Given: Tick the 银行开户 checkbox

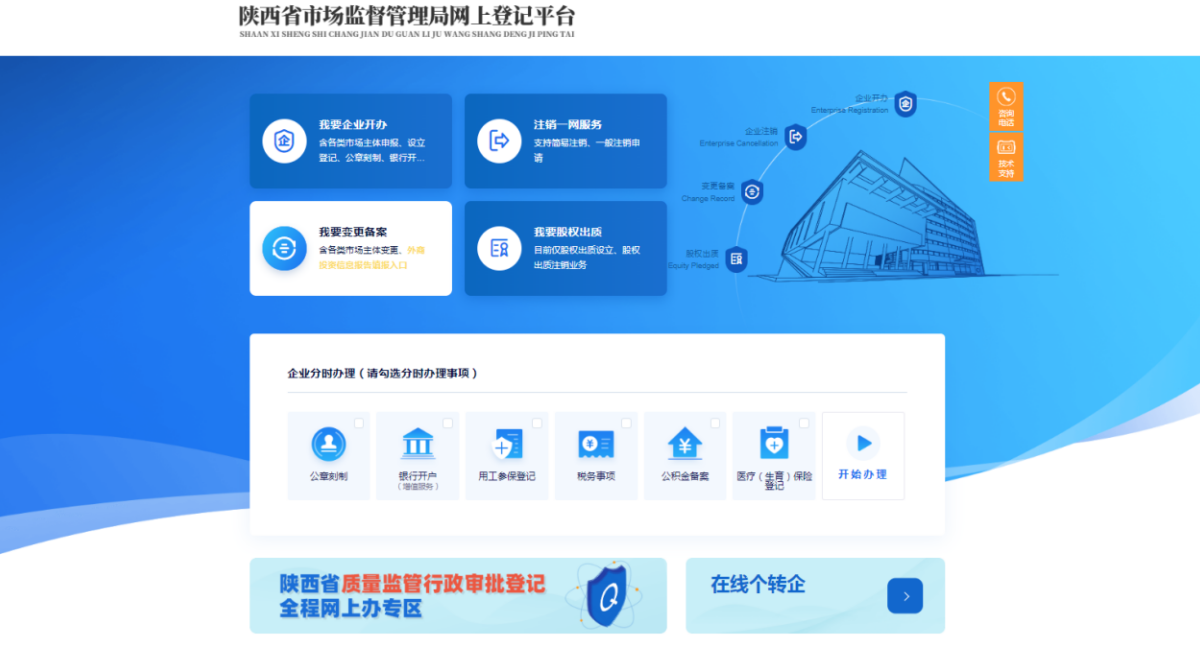Looking at the screenshot, I should (448, 423).
